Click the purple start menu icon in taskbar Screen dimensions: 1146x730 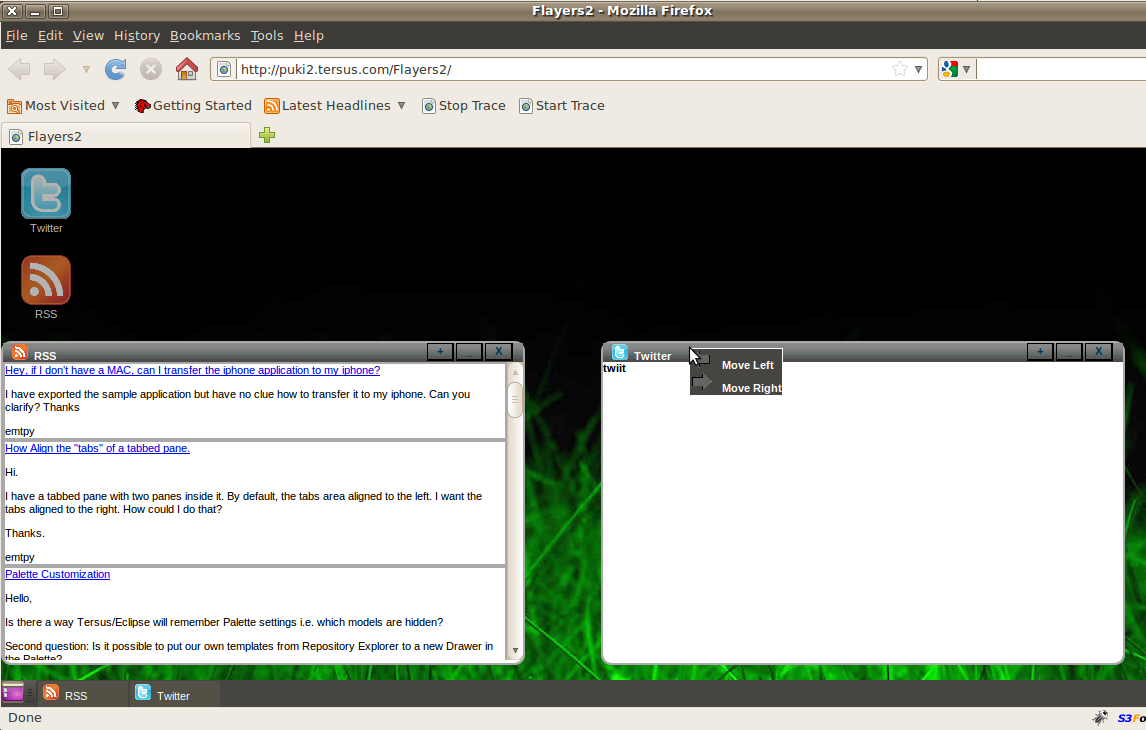pos(13,693)
